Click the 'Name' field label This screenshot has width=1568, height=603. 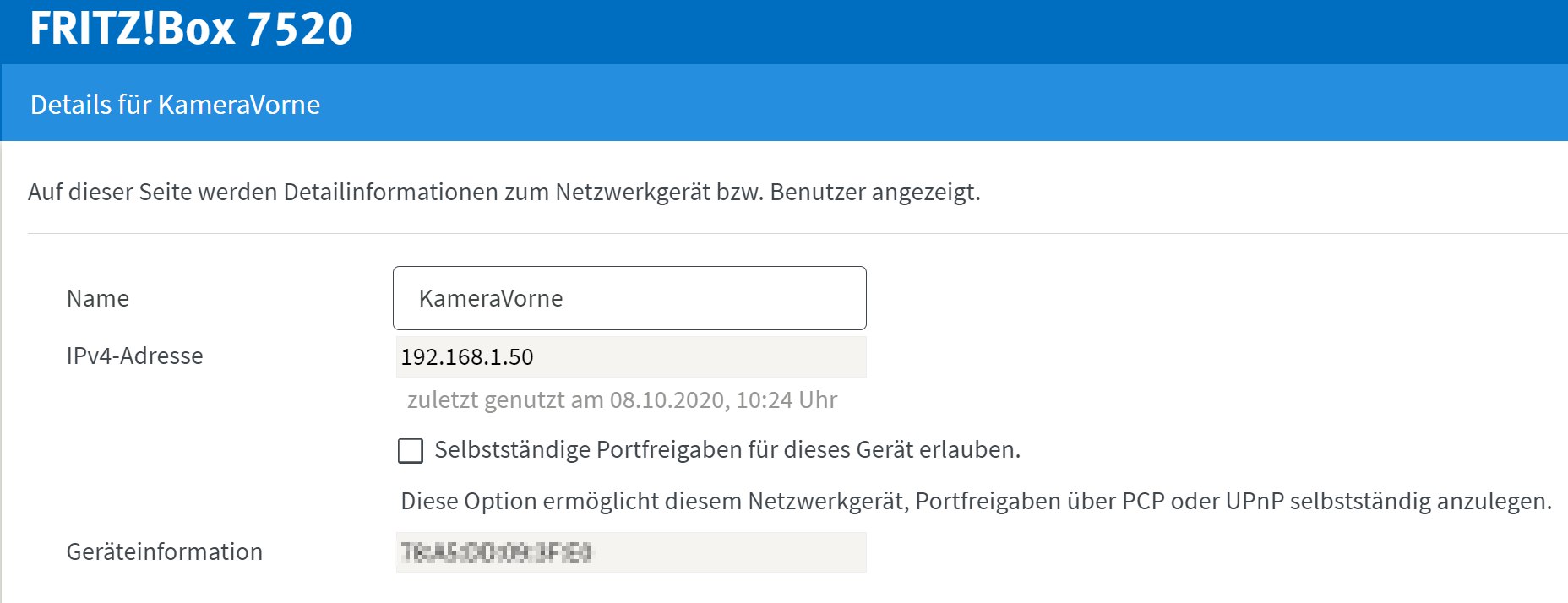coord(98,299)
